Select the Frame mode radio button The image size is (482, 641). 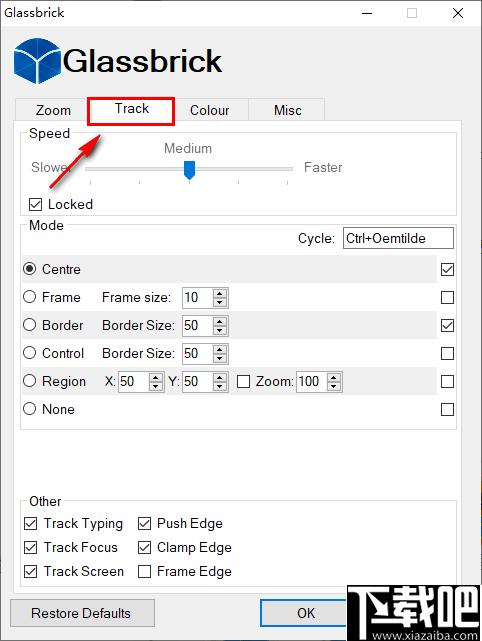pos(29,297)
